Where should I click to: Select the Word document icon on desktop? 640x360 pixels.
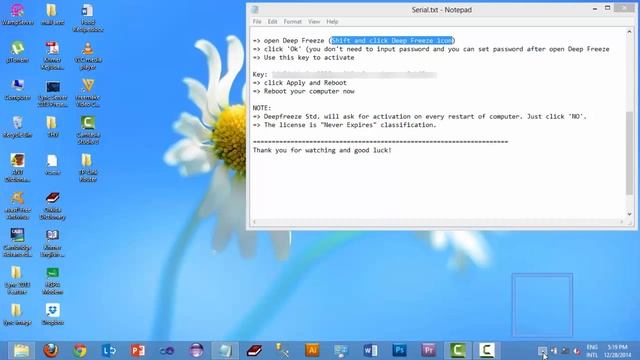(88, 18)
